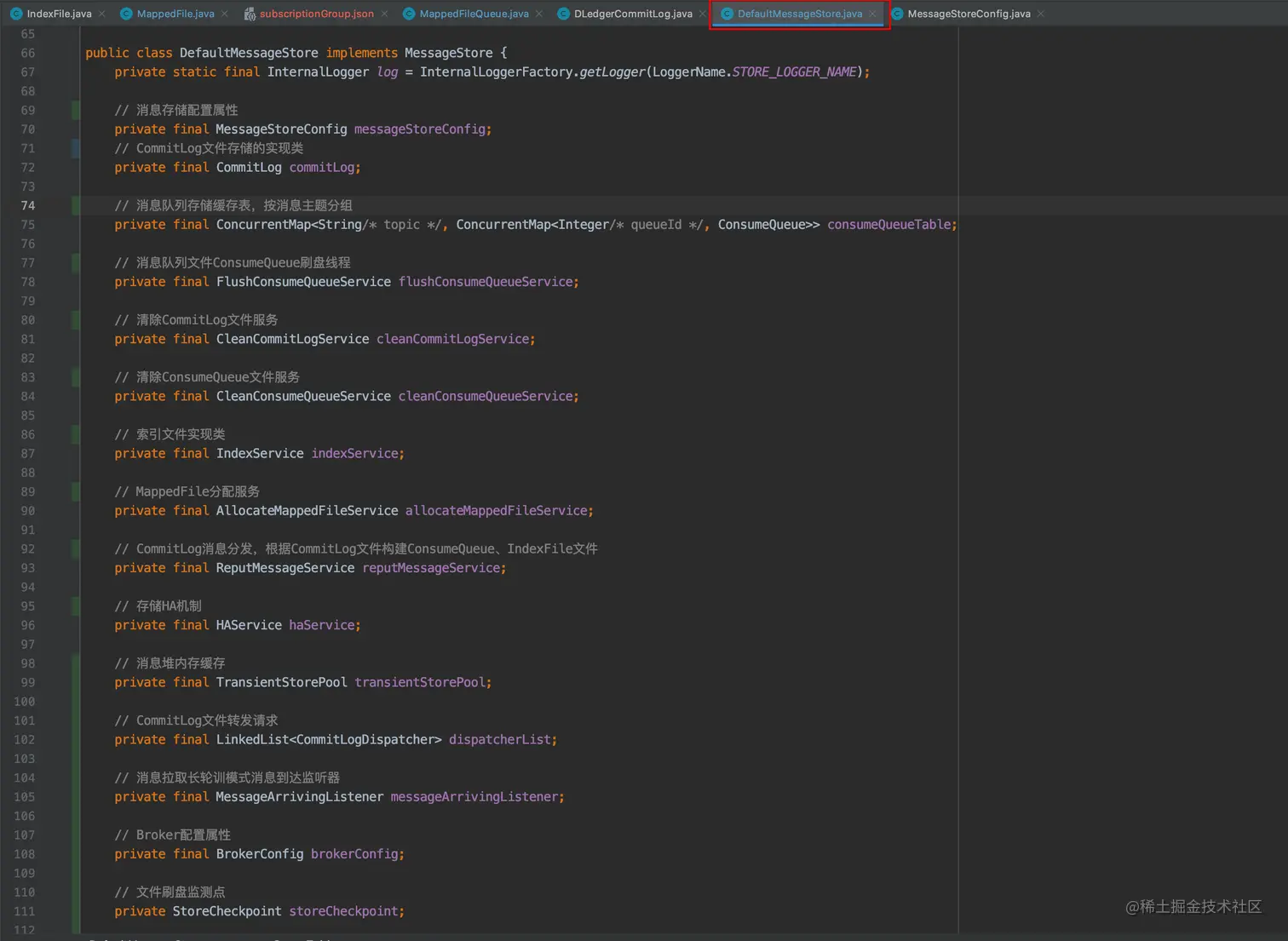The height and width of the screenshot is (941, 1288).
Task: Click the StoreCheckpoint type name on line 111
Action: pyautogui.click(x=227, y=911)
